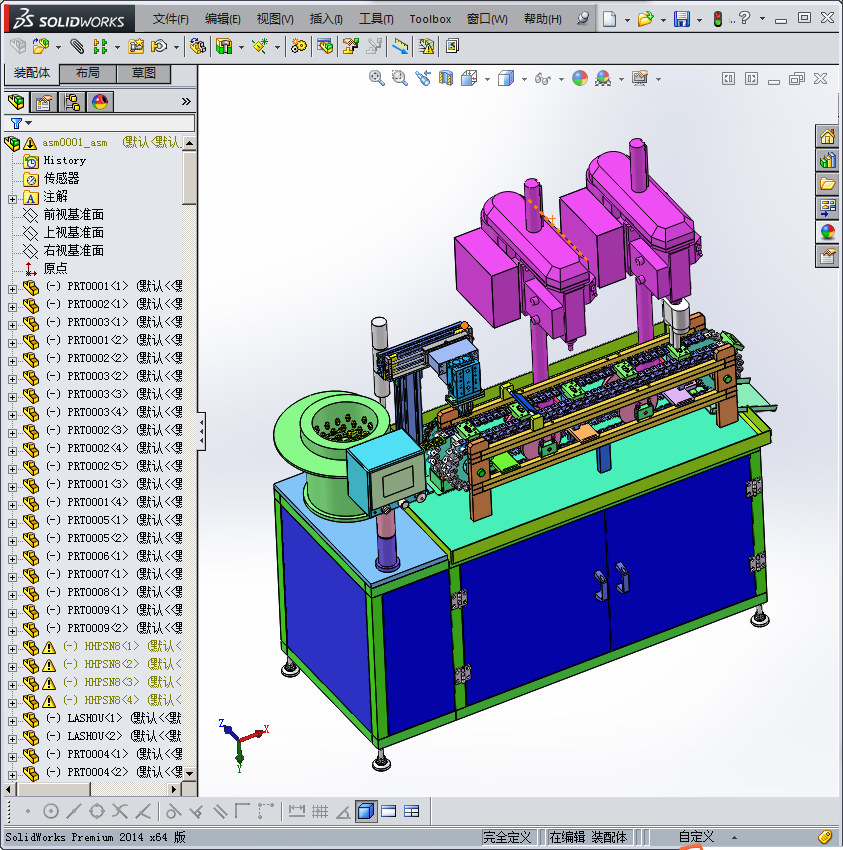Click the 自定义 status bar units button
Screen dimensions: 843x850
696,837
